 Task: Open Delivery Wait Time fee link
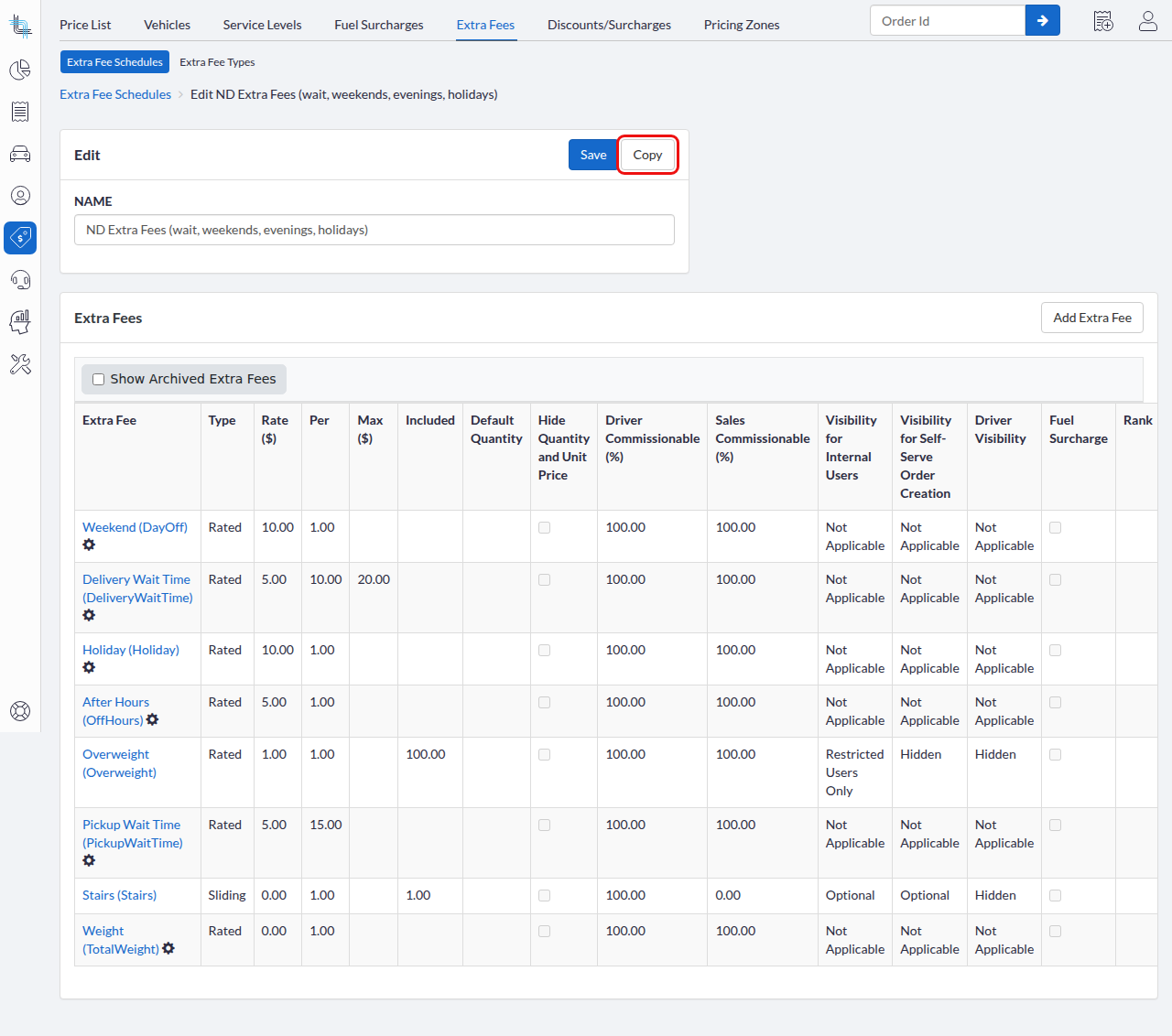click(137, 588)
